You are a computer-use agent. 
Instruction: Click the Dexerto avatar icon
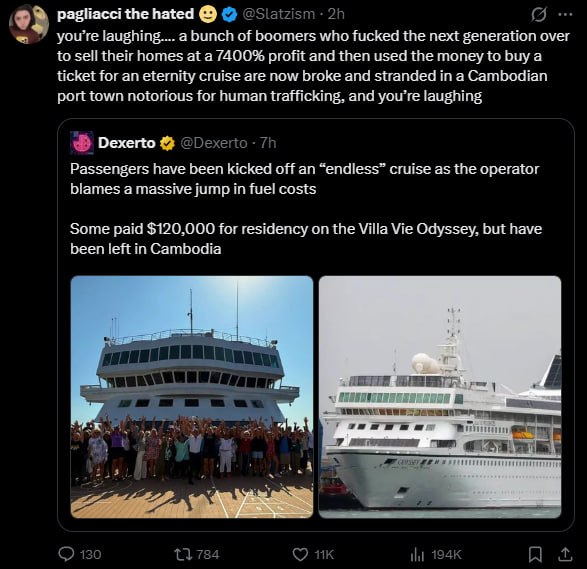pyautogui.click(x=82, y=143)
